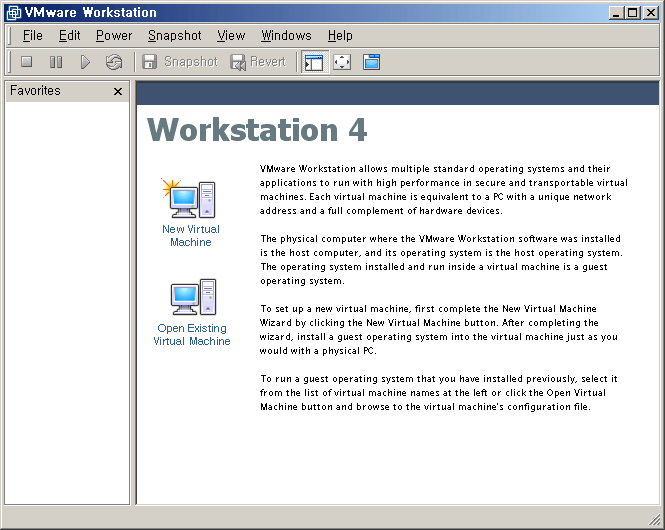Click the Suspend pause icon
The width and height of the screenshot is (665, 530).
pos(56,62)
